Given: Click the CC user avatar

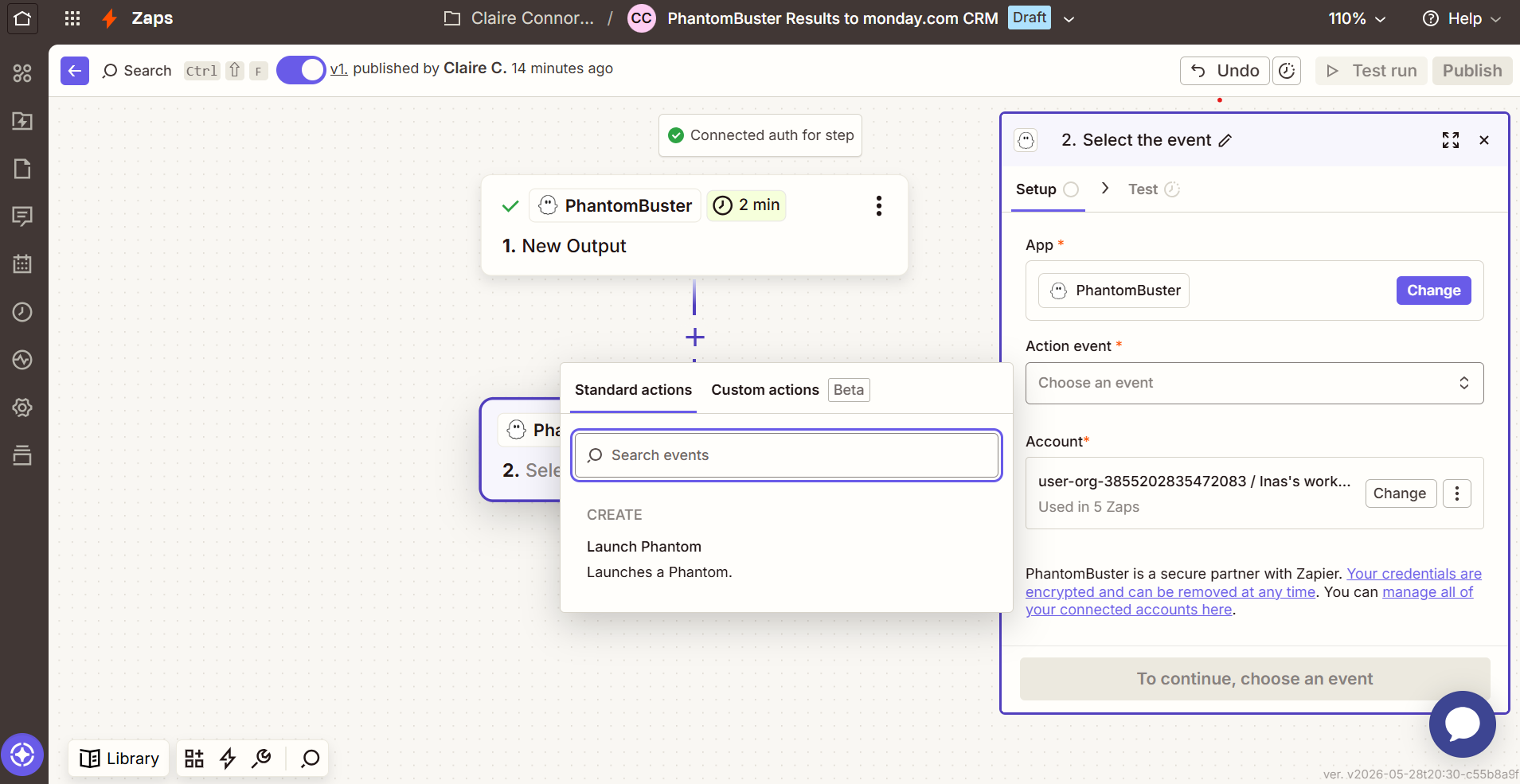Looking at the screenshot, I should [642, 18].
